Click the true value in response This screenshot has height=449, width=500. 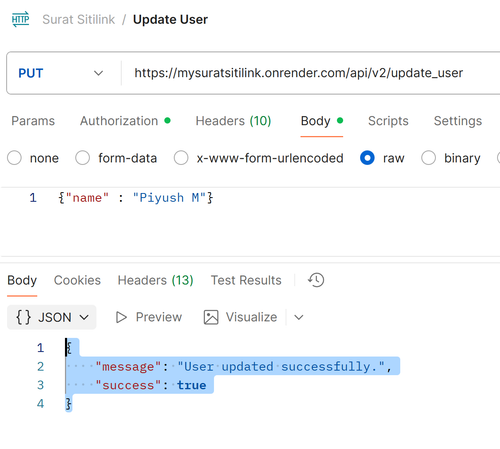pyautogui.click(x=191, y=385)
